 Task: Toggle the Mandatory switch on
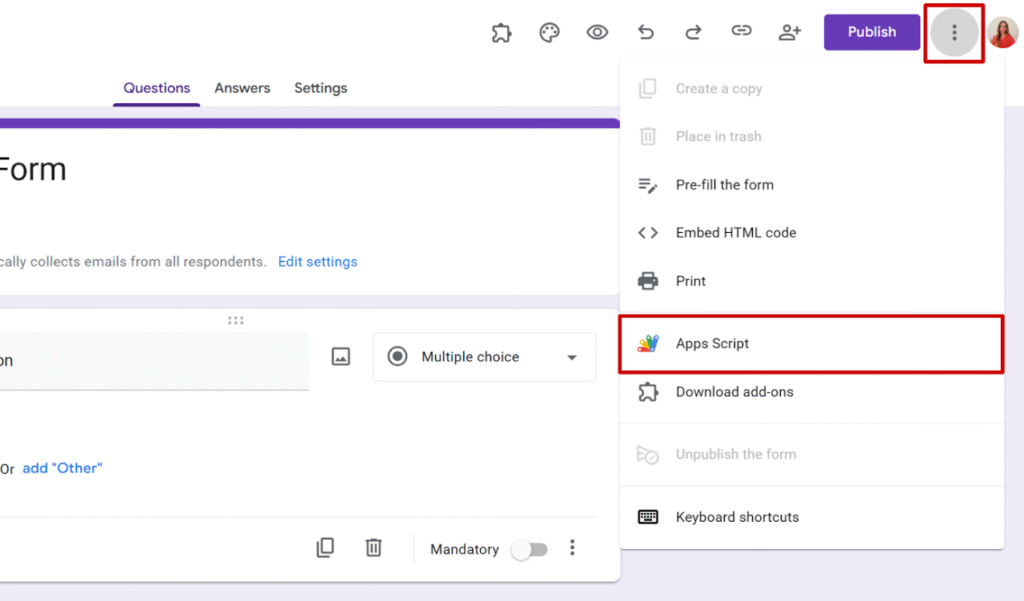pos(529,549)
